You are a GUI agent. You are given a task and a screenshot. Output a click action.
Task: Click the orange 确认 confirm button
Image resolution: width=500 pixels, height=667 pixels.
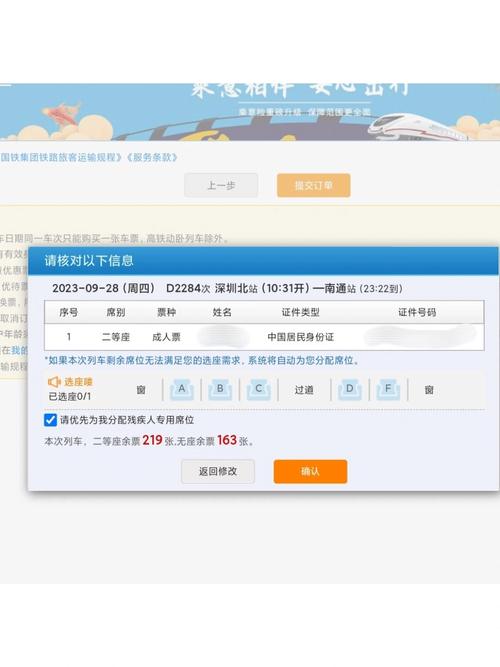[x=310, y=471]
